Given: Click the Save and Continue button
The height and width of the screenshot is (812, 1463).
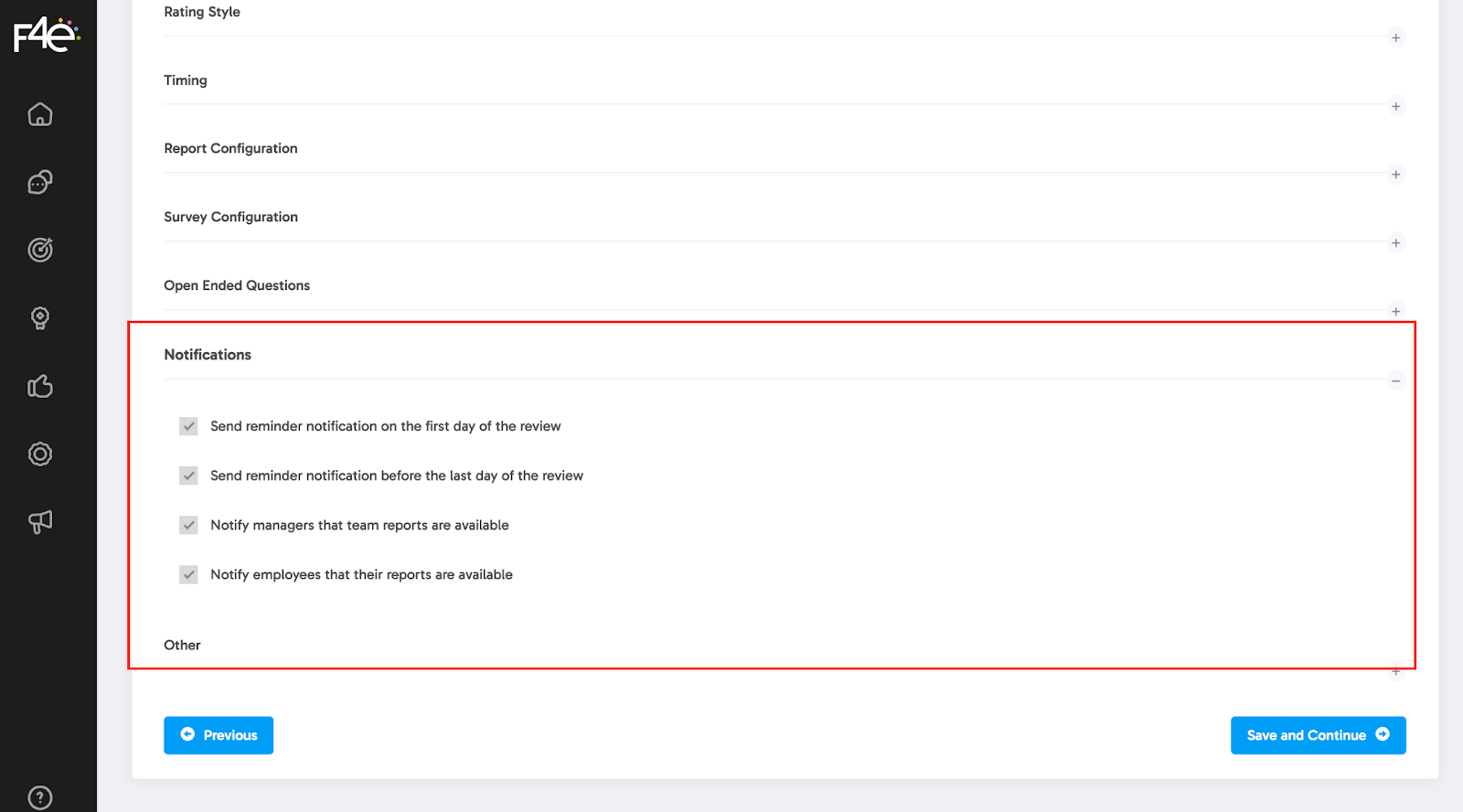Looking at the screenshot, I should [1318, 735].
